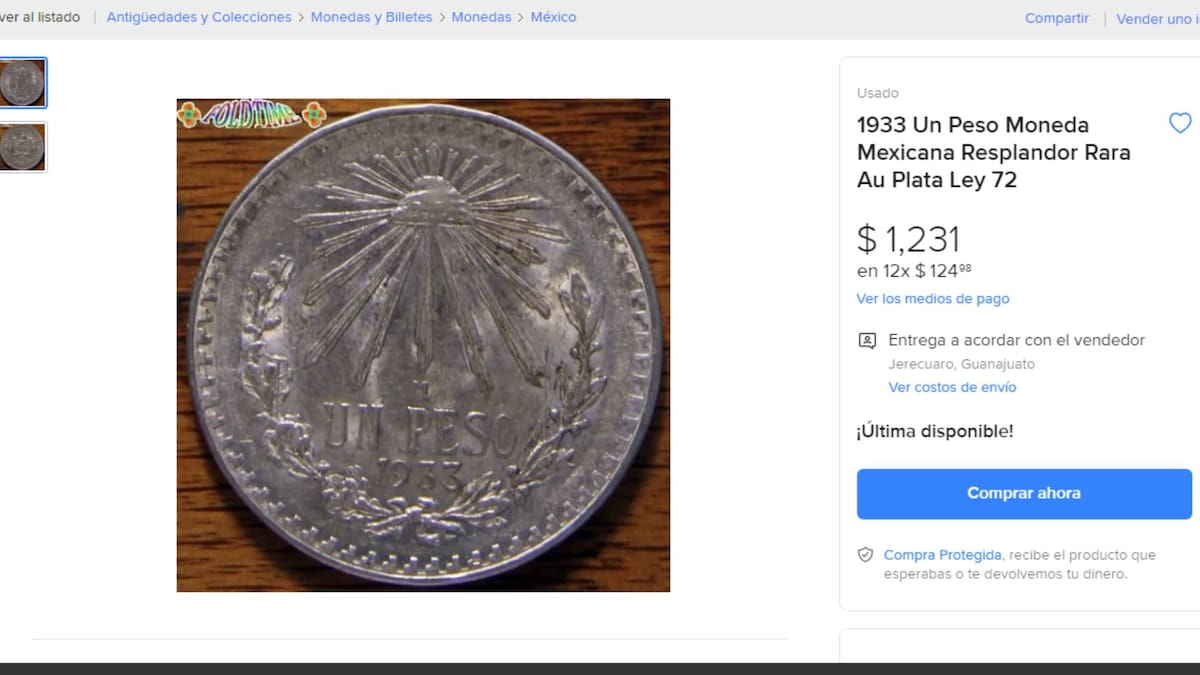The image size is (1200, 675).
Task: Navigate to Monedas y Billetes breadcrumb
Action: 371,17
